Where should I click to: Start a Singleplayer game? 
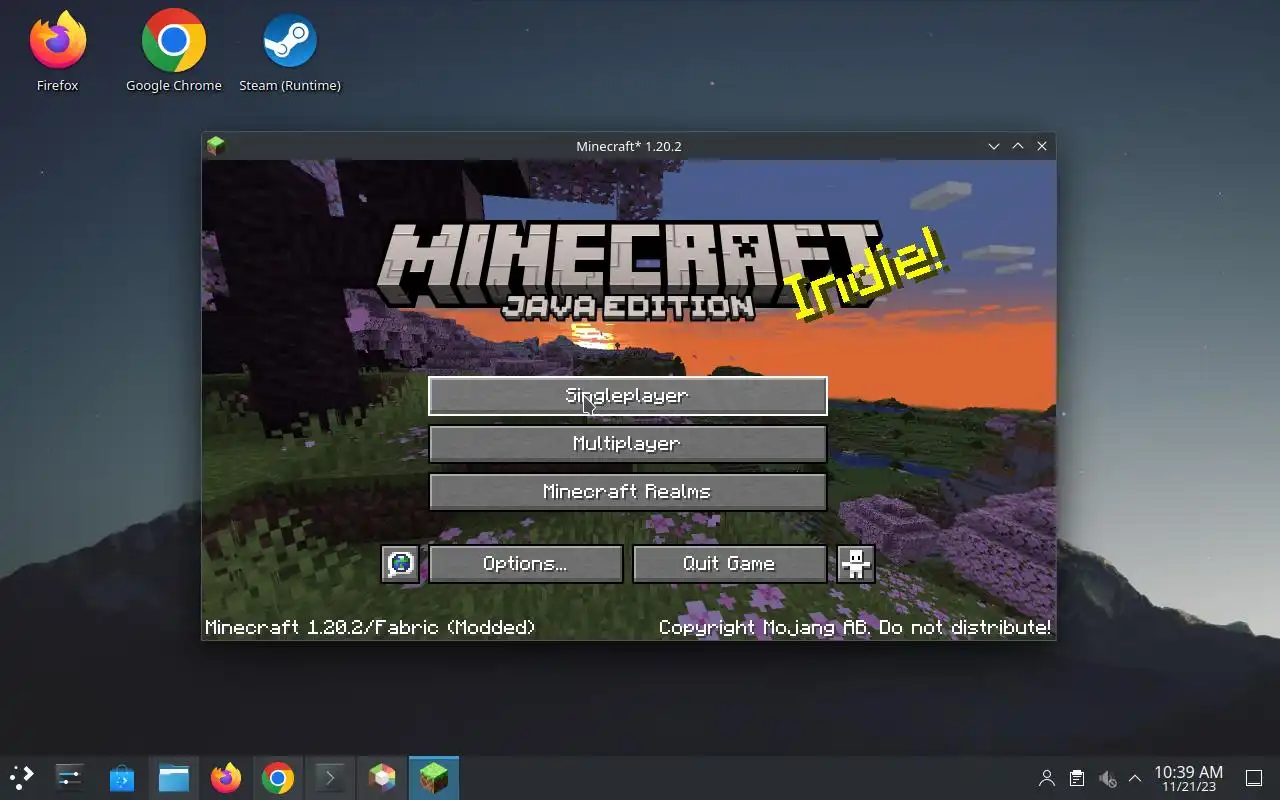coord(628,396)
